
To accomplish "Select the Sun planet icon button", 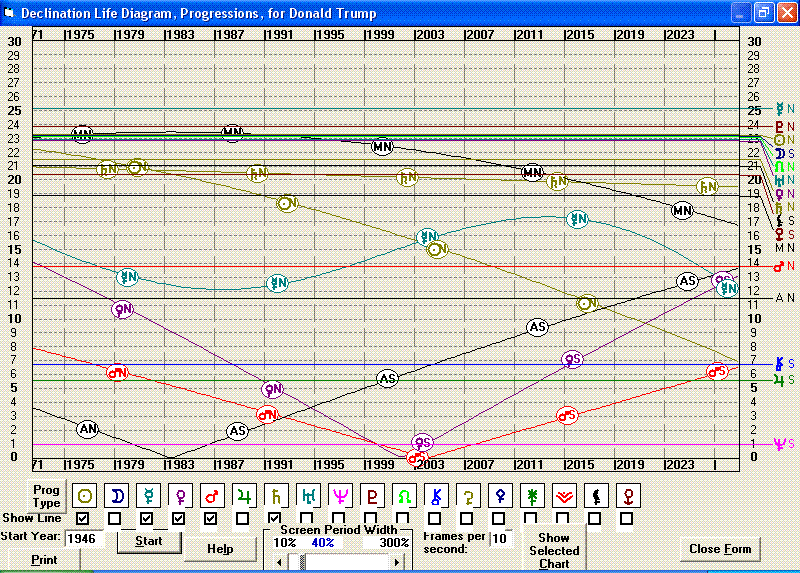I will coord(85,495).
